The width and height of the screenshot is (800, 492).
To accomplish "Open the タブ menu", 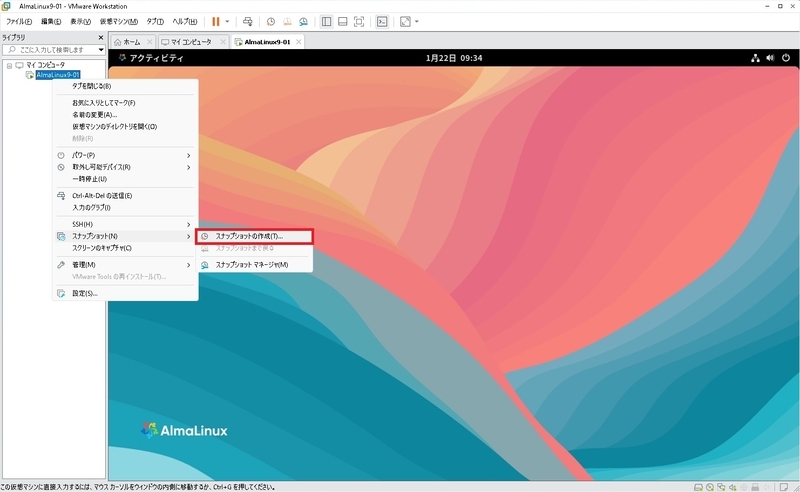I will click(x=155, y=21).
